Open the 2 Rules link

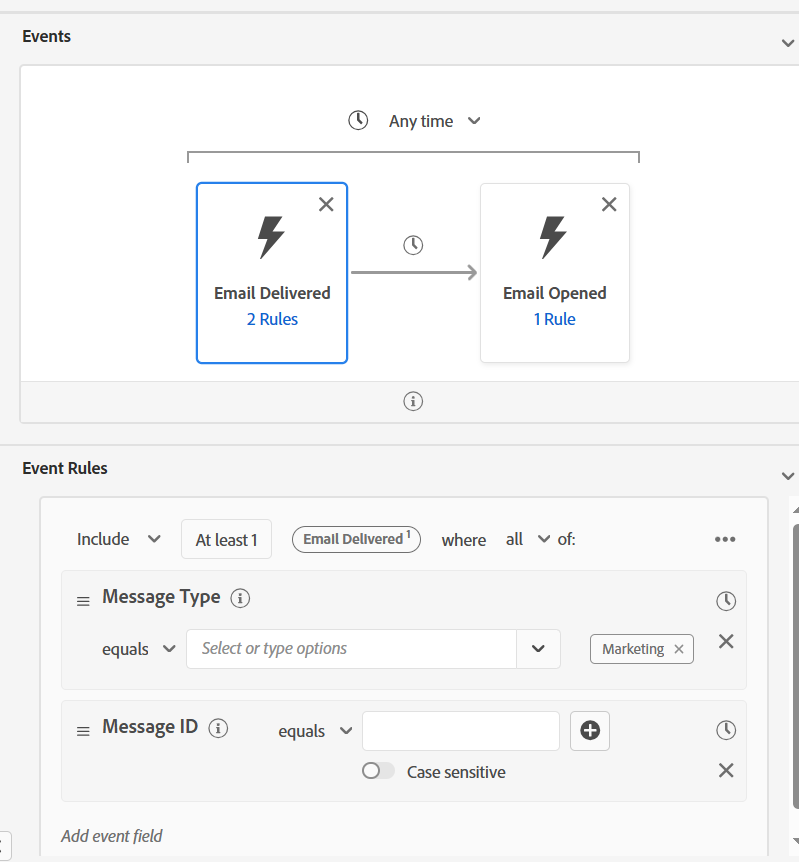(272, 320)
